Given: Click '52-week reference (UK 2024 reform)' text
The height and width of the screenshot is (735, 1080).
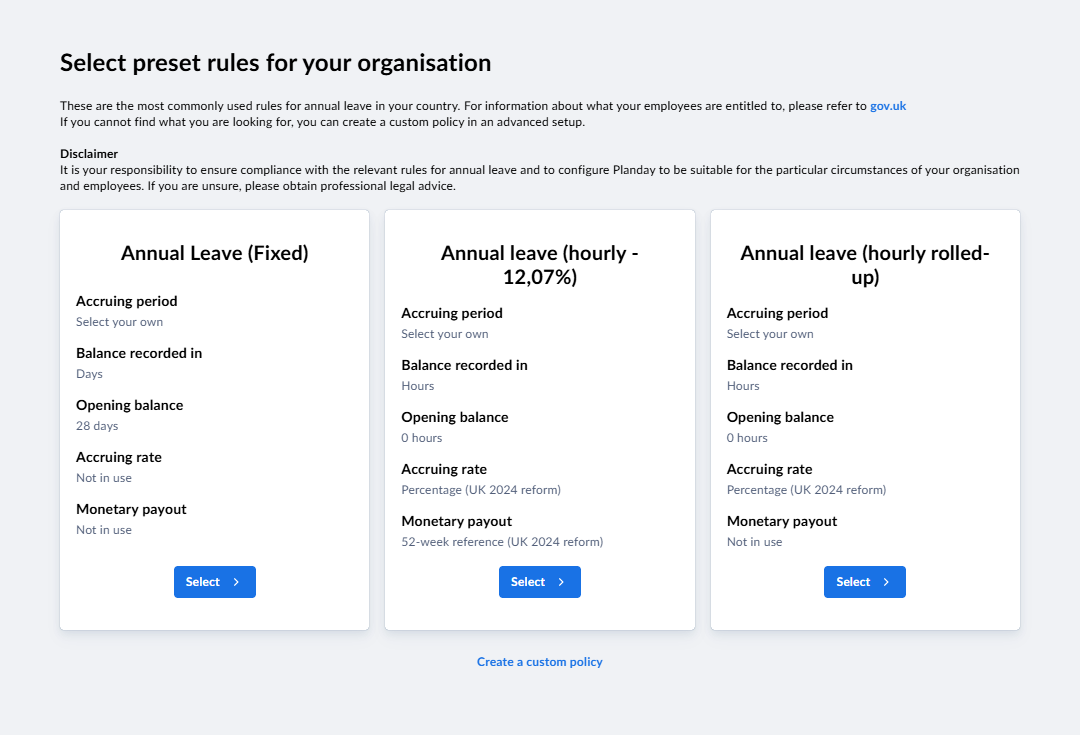Looking at the screenshot, I should tap(502, 542).
